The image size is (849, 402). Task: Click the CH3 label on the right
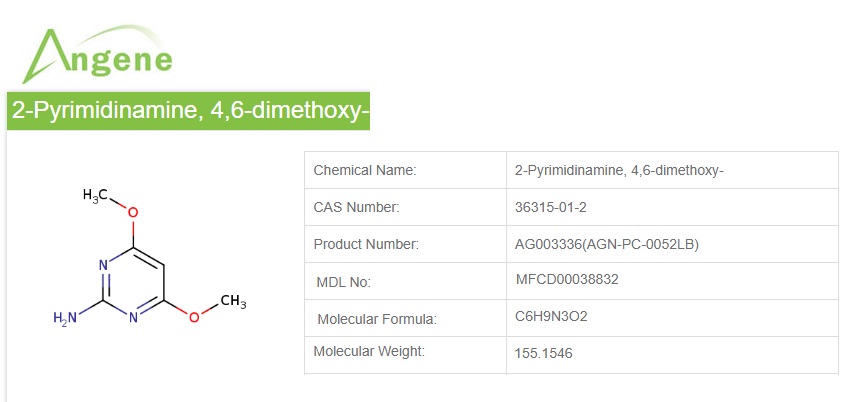coord(232,301)
